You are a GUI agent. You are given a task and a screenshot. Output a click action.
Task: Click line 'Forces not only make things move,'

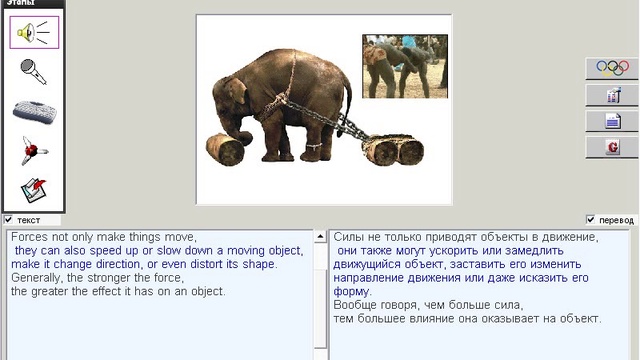(x=104, y=237)
